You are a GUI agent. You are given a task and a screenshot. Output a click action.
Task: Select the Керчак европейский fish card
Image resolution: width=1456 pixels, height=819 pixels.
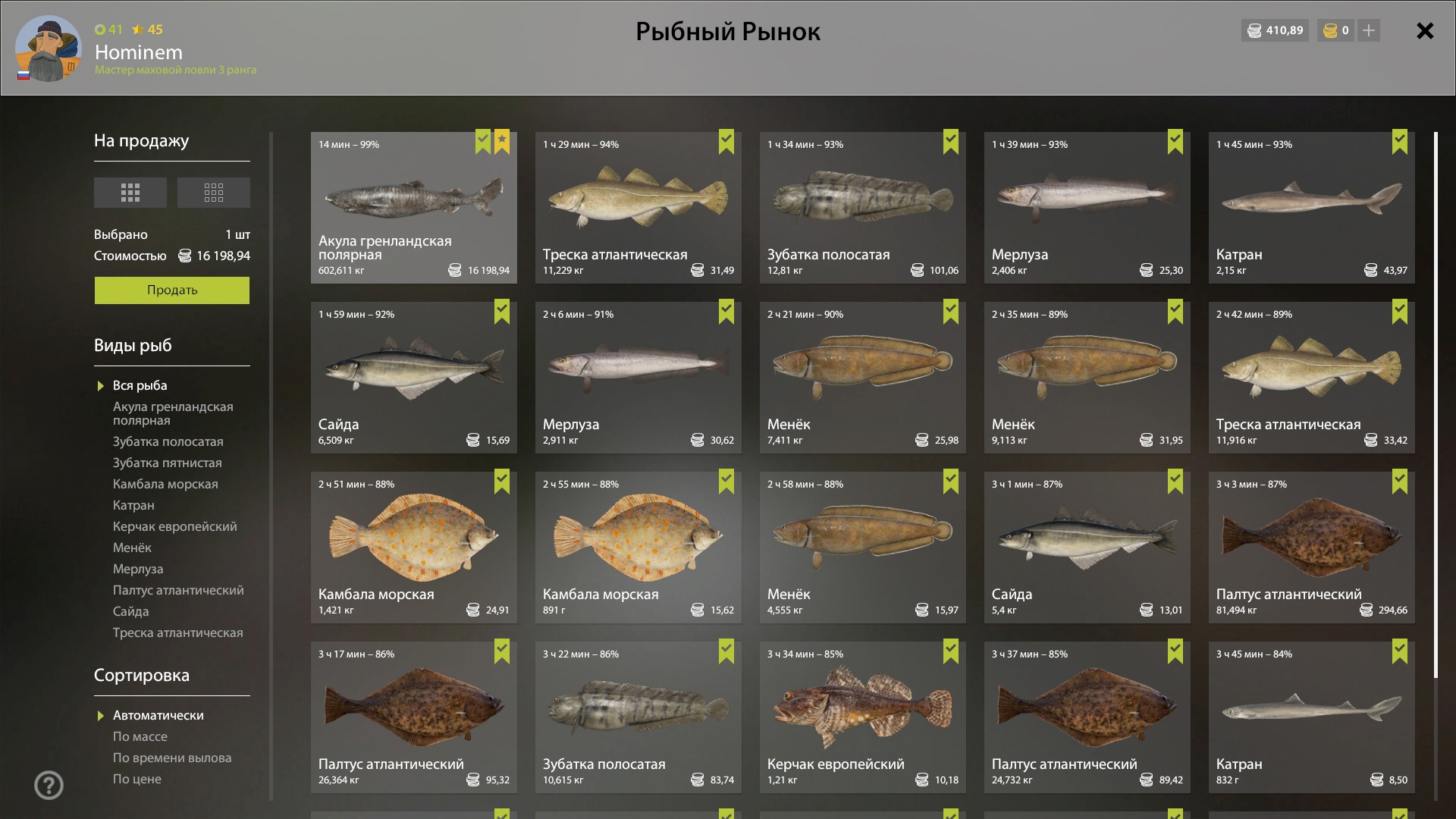863,717
